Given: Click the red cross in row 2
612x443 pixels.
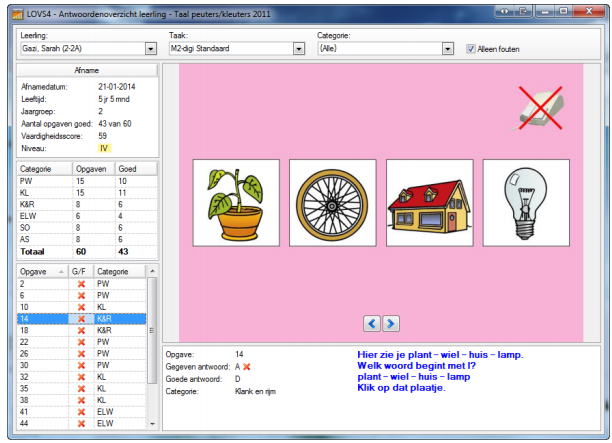Looking at the screenshot, I should [81, 284].
